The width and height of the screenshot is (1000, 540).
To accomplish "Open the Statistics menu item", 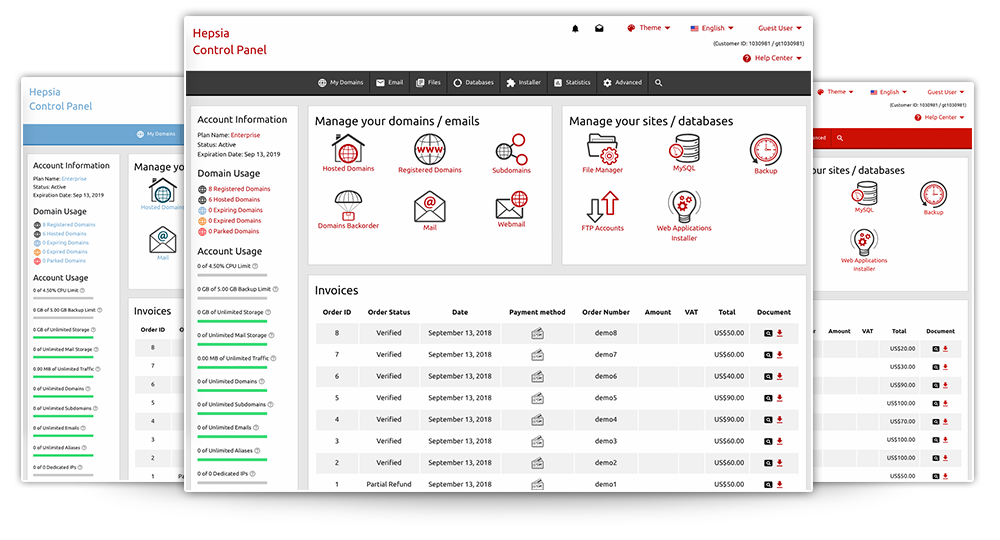I will 572,82.
